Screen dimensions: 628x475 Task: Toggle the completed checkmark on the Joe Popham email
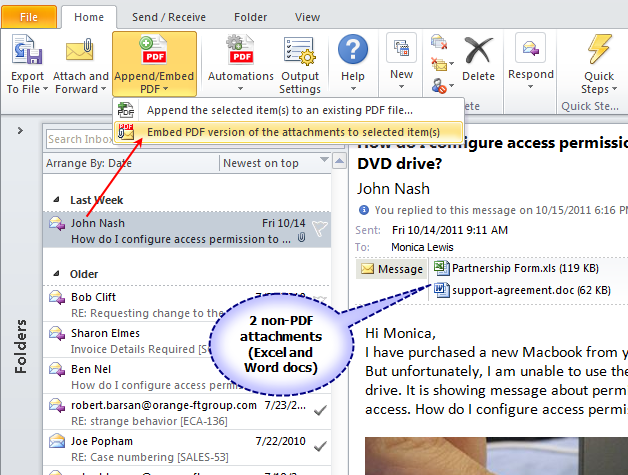[320, 446]
